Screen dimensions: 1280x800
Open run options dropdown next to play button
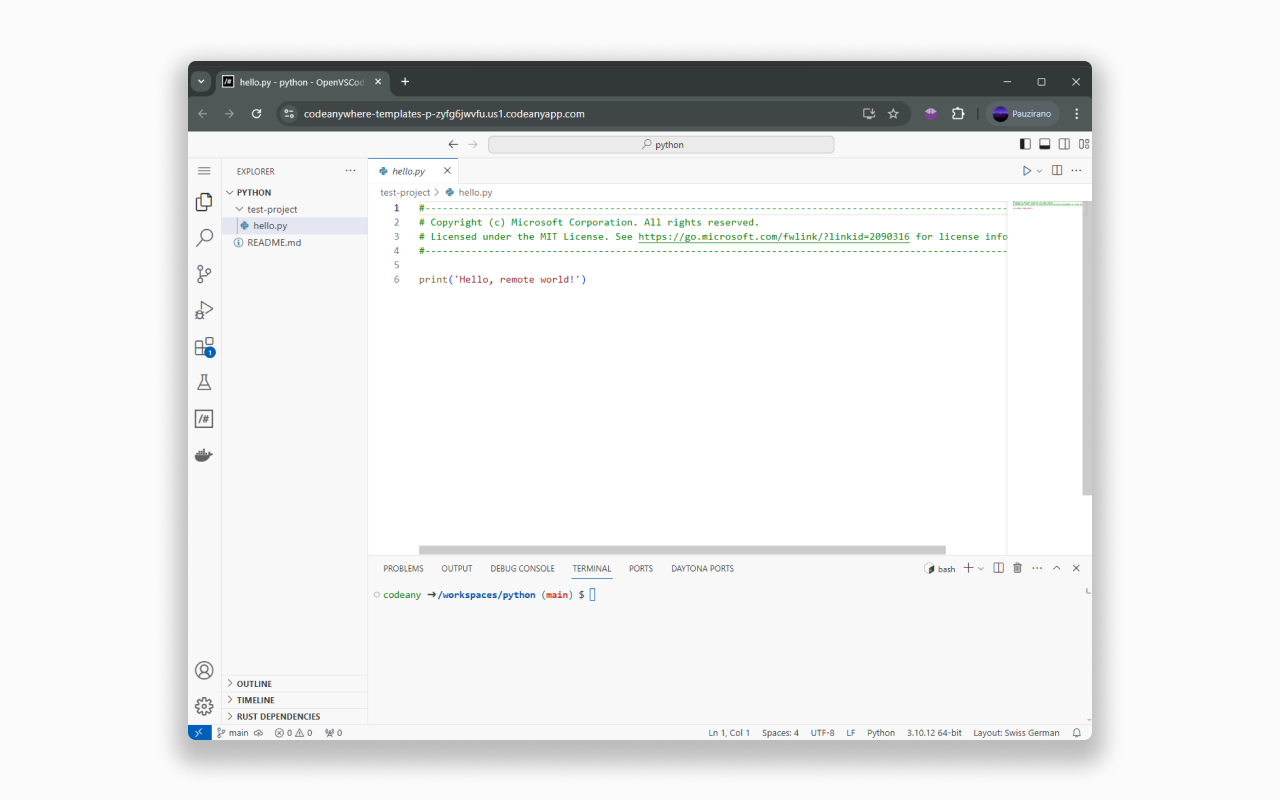pyautogui.click(x=1038, y=170)
